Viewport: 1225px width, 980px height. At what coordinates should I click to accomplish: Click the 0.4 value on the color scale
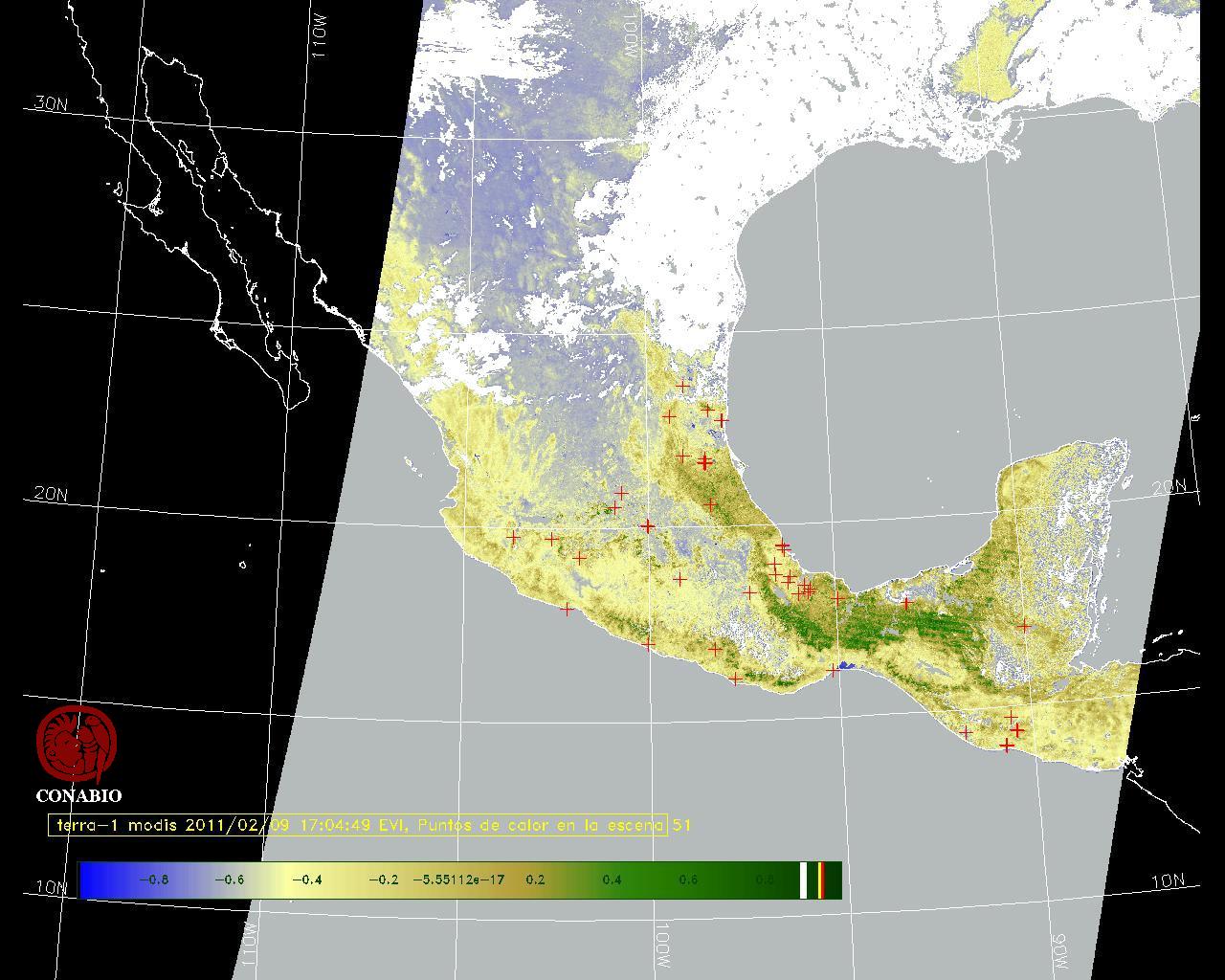click(x=612, y=880)
